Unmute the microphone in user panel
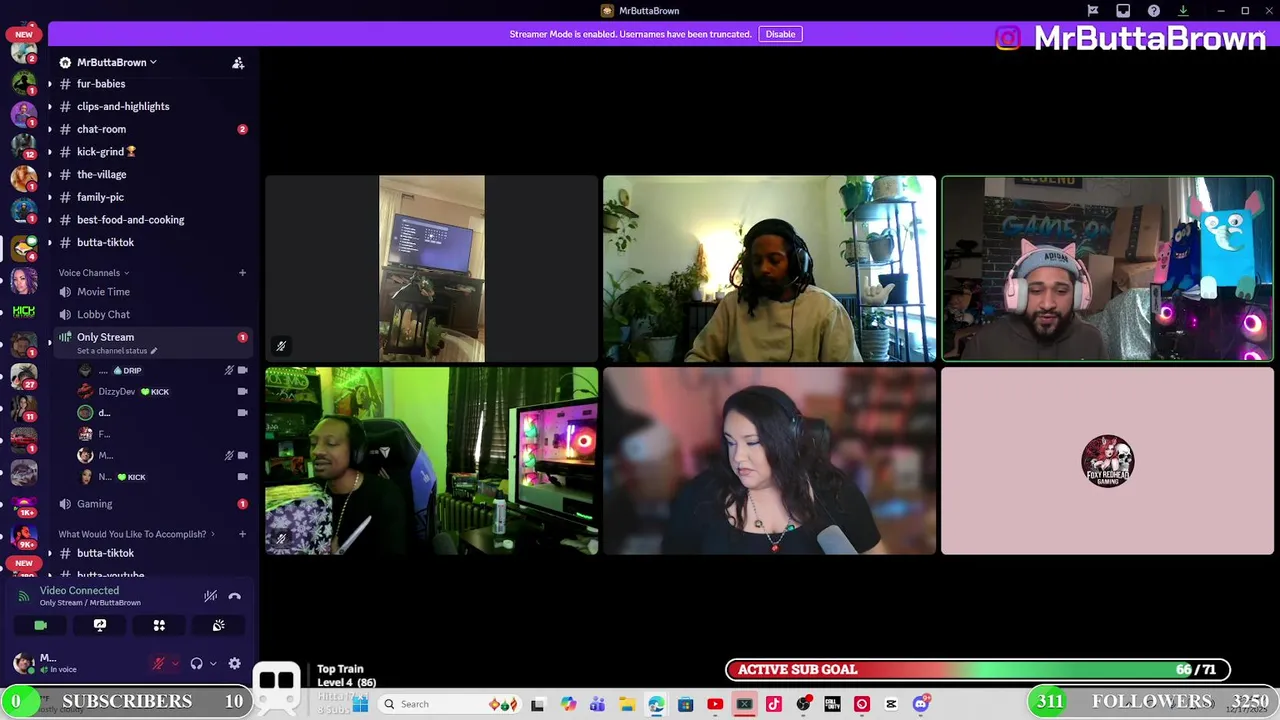 click(x=158, y=663)
